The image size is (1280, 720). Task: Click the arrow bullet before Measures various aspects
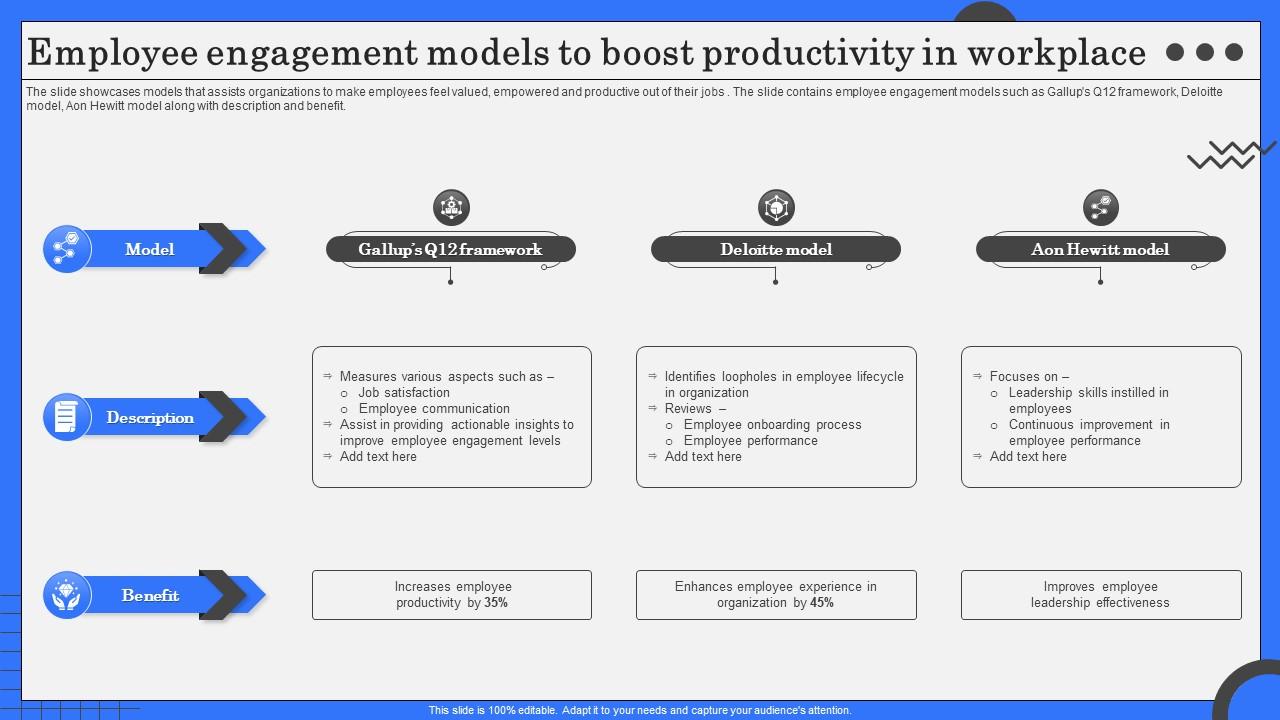click(325, 377)
